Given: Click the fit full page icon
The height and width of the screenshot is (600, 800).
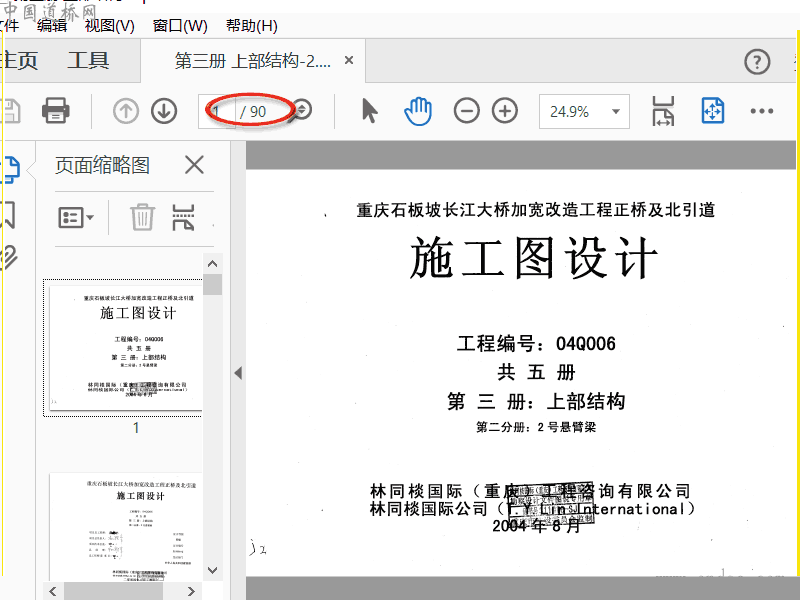Looking at the screenshot, I should click(x=713, y=111).
